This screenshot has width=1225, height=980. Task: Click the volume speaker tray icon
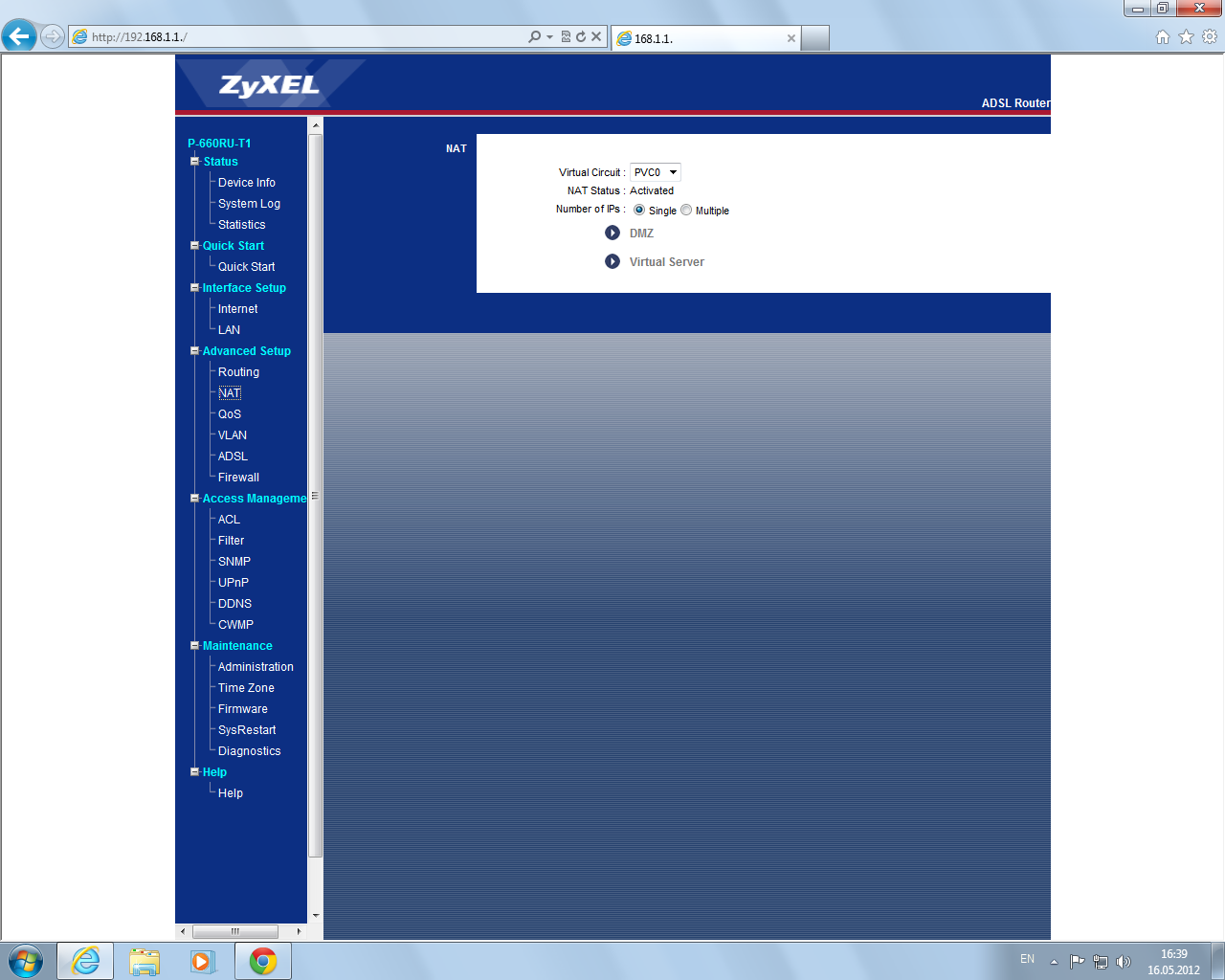1124,961
